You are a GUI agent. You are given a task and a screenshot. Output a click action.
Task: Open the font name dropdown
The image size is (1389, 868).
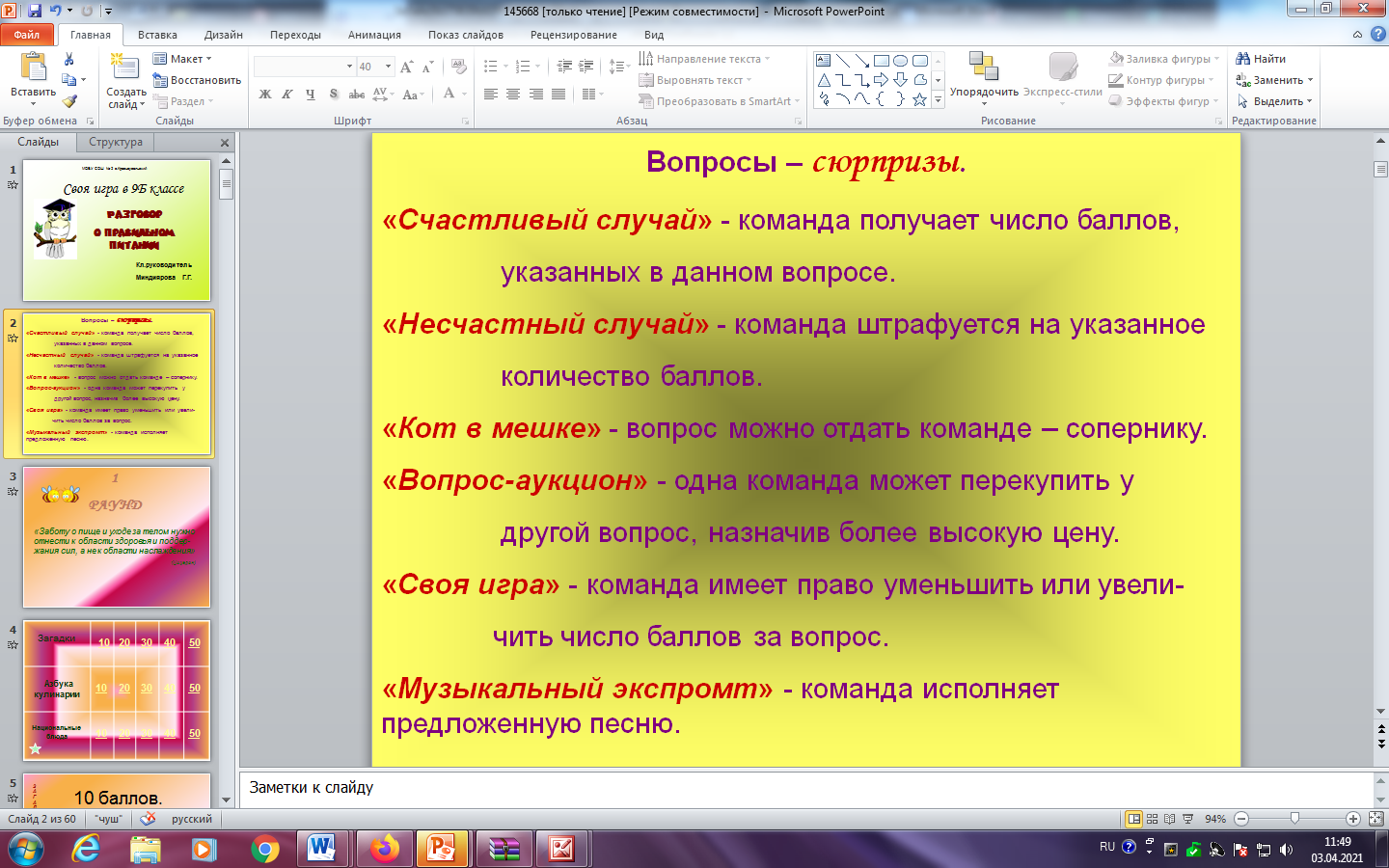tap(349, 67)
